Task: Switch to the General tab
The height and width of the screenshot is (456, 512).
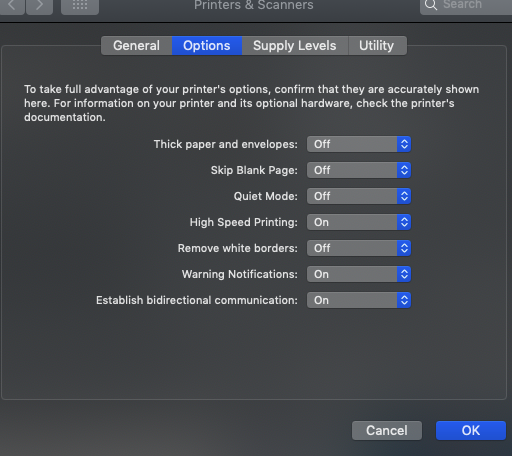Action: (136, 46)
